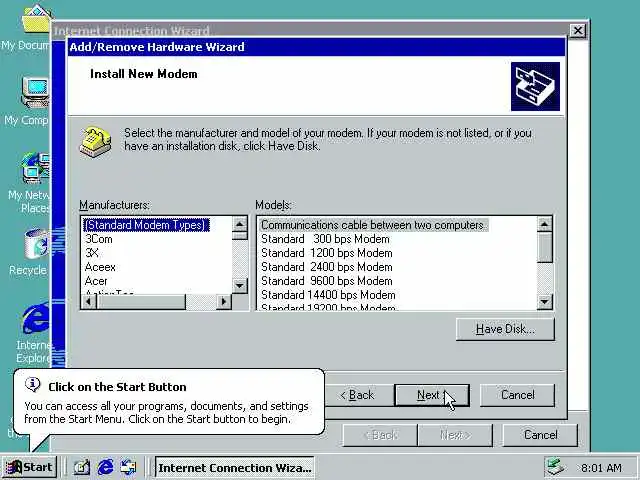This screenshot has width=640, height=480.
Task: Click Manufacturers list scroll left arrow
Action: click(89, 302)
